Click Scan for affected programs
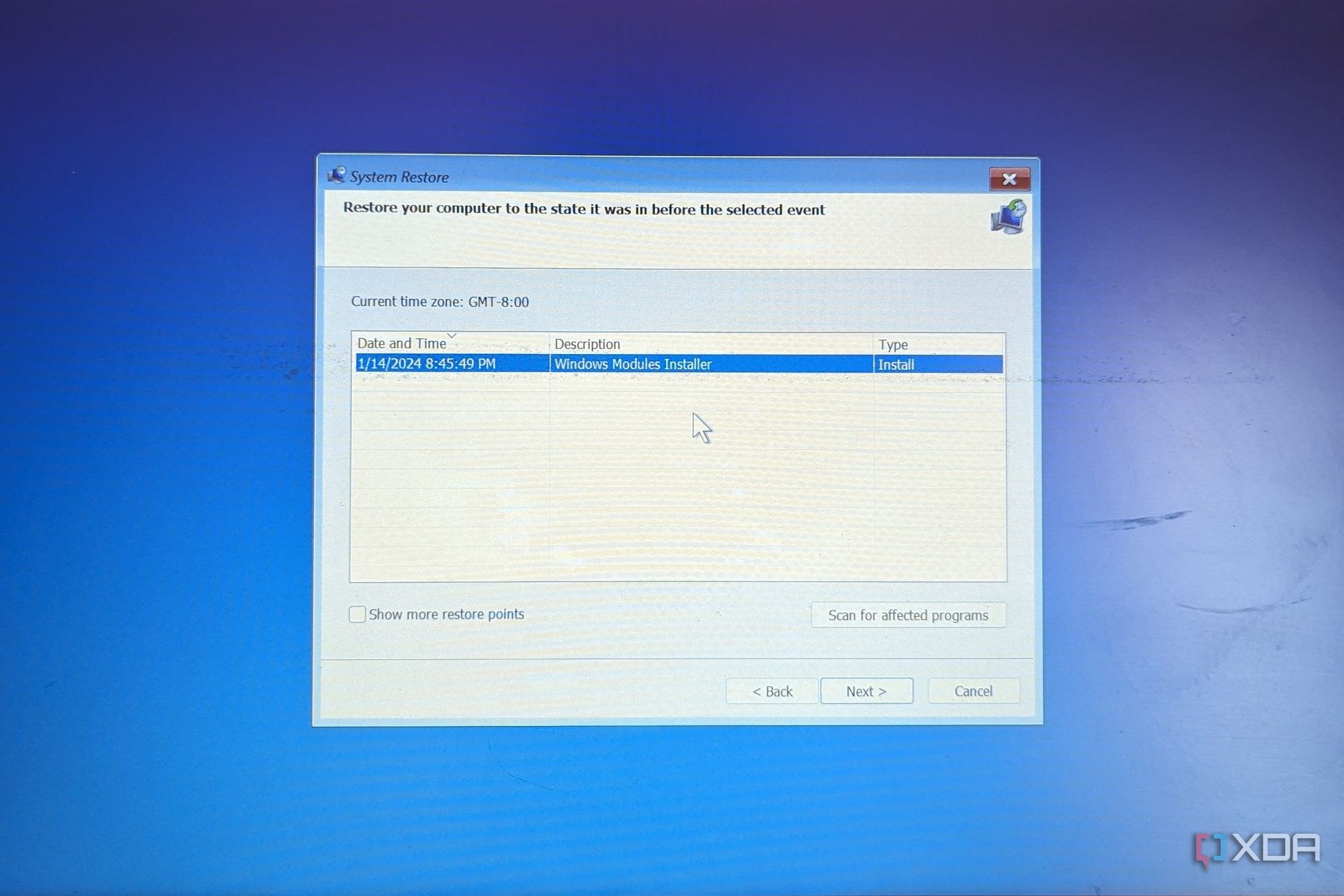Image resolution: width=1344 pixels, height=896 pixels. [908, 615]
